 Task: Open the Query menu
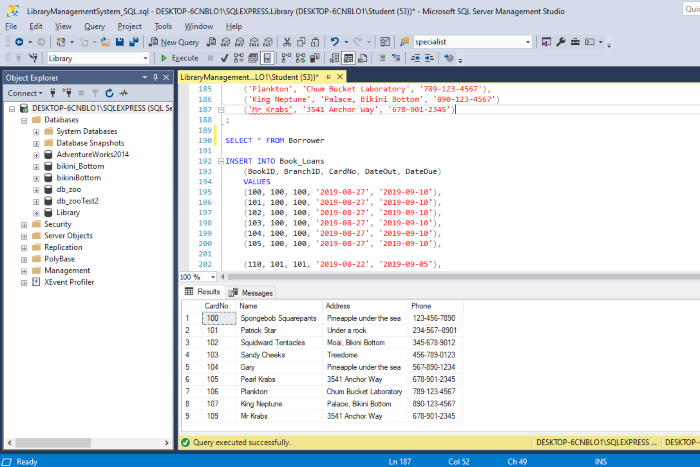pyautogui.click(x=95, y=26)
